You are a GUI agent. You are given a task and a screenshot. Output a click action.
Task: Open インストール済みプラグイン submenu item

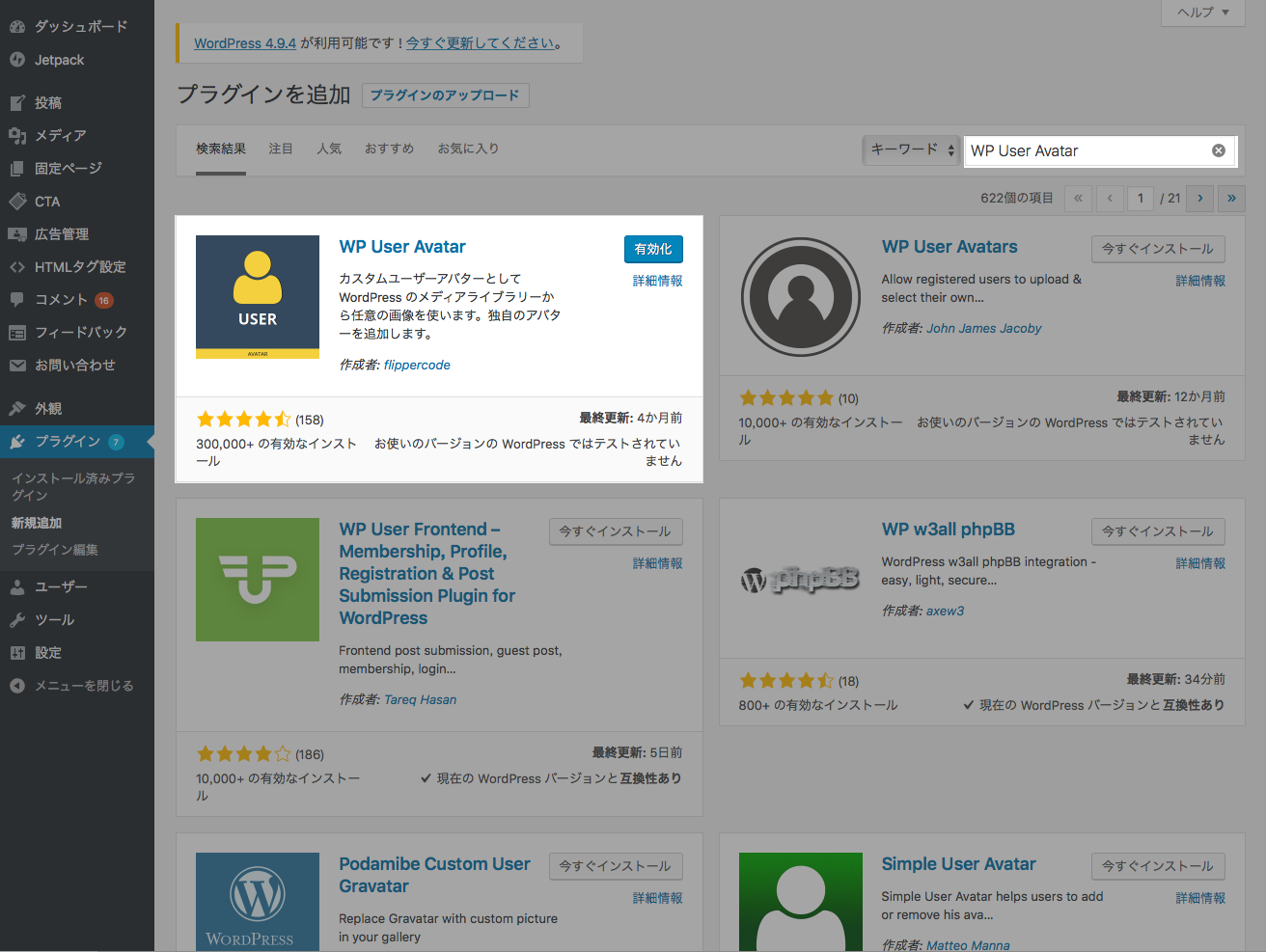[x=73, y=486]
